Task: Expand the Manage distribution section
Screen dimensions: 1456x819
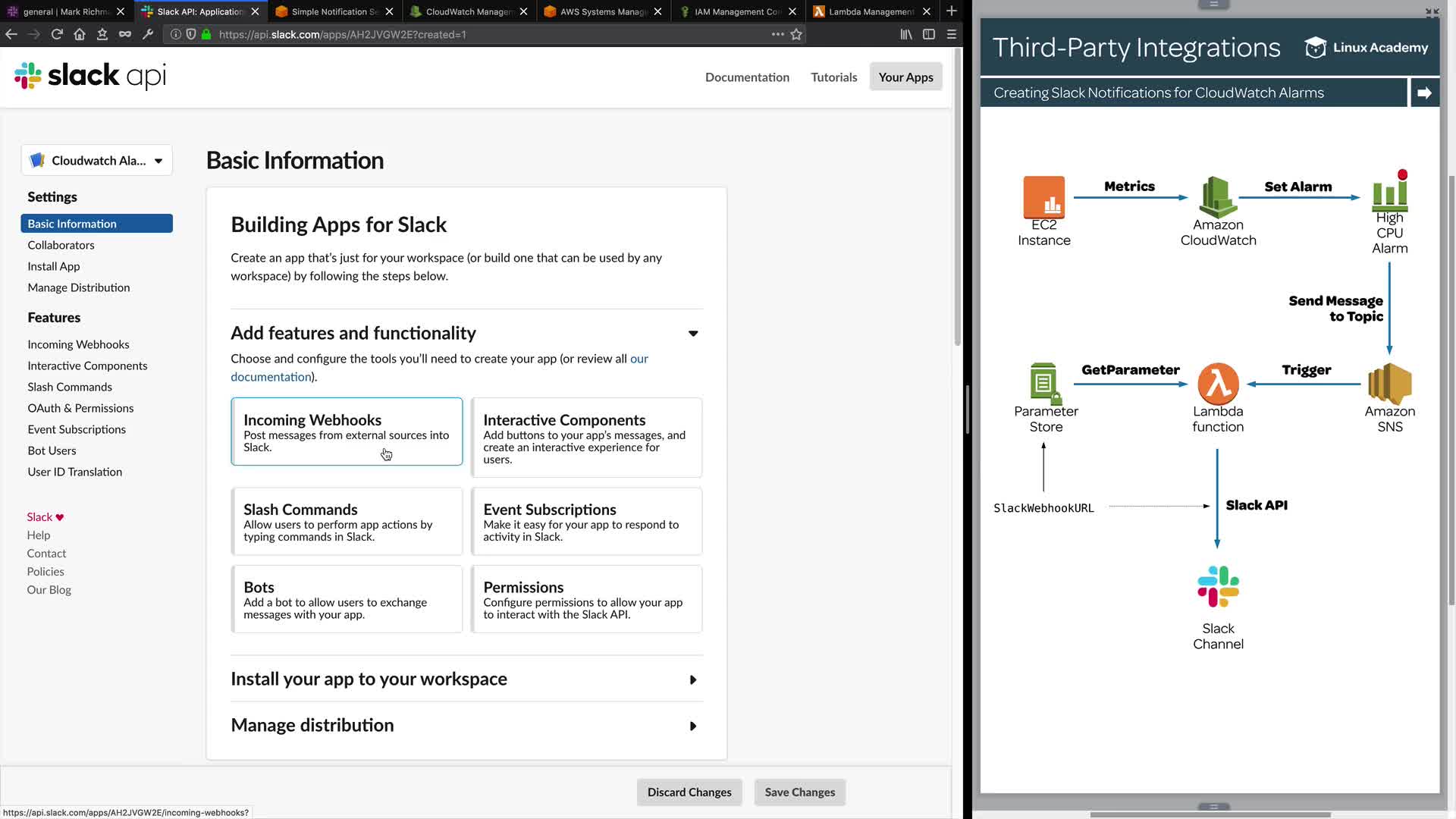Action: [693, 726]
